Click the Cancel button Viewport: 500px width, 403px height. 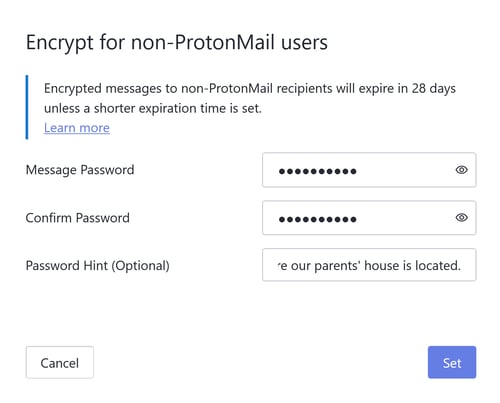[60, 362]
